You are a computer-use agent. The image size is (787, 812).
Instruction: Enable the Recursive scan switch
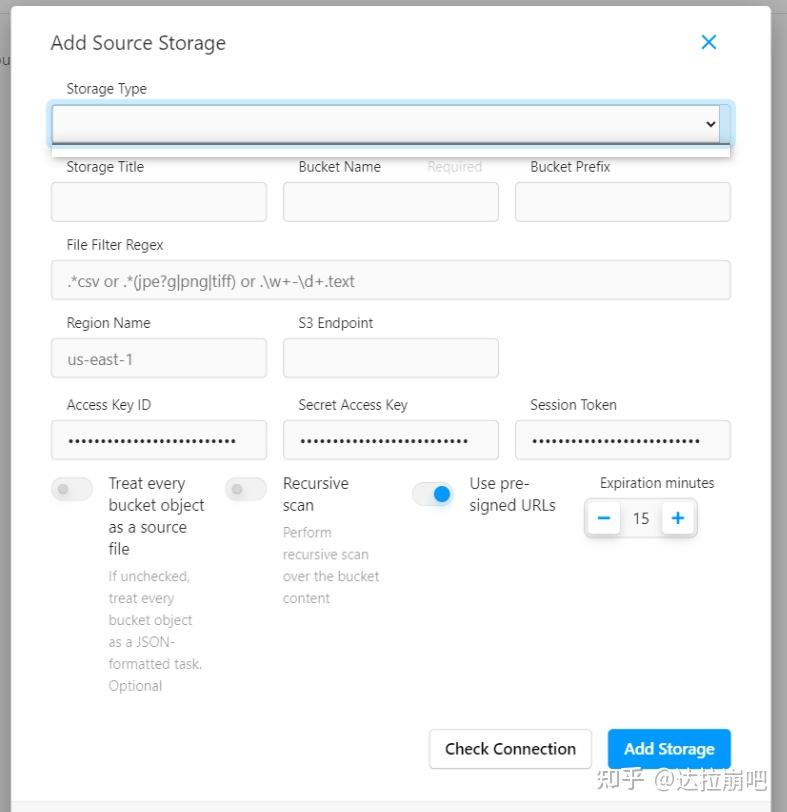coord(246,489)
